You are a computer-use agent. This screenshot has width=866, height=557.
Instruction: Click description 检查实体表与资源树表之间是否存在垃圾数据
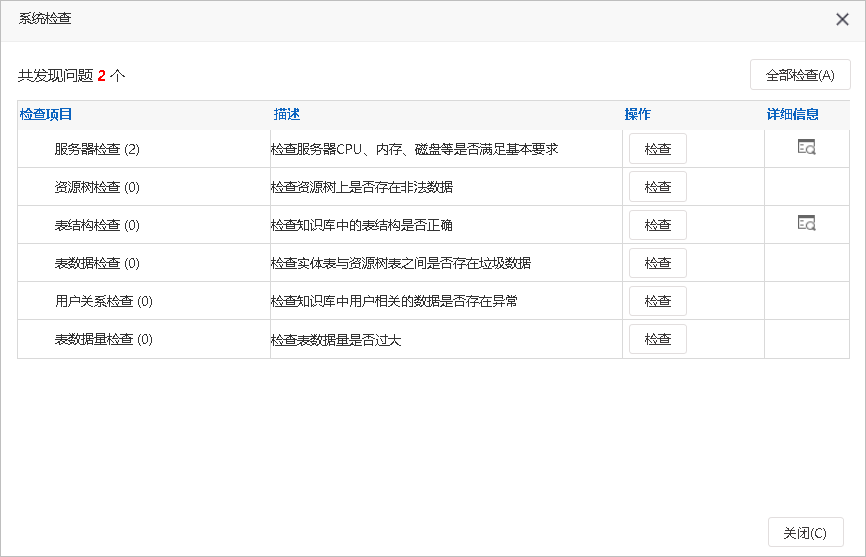(x=400, y=263)
